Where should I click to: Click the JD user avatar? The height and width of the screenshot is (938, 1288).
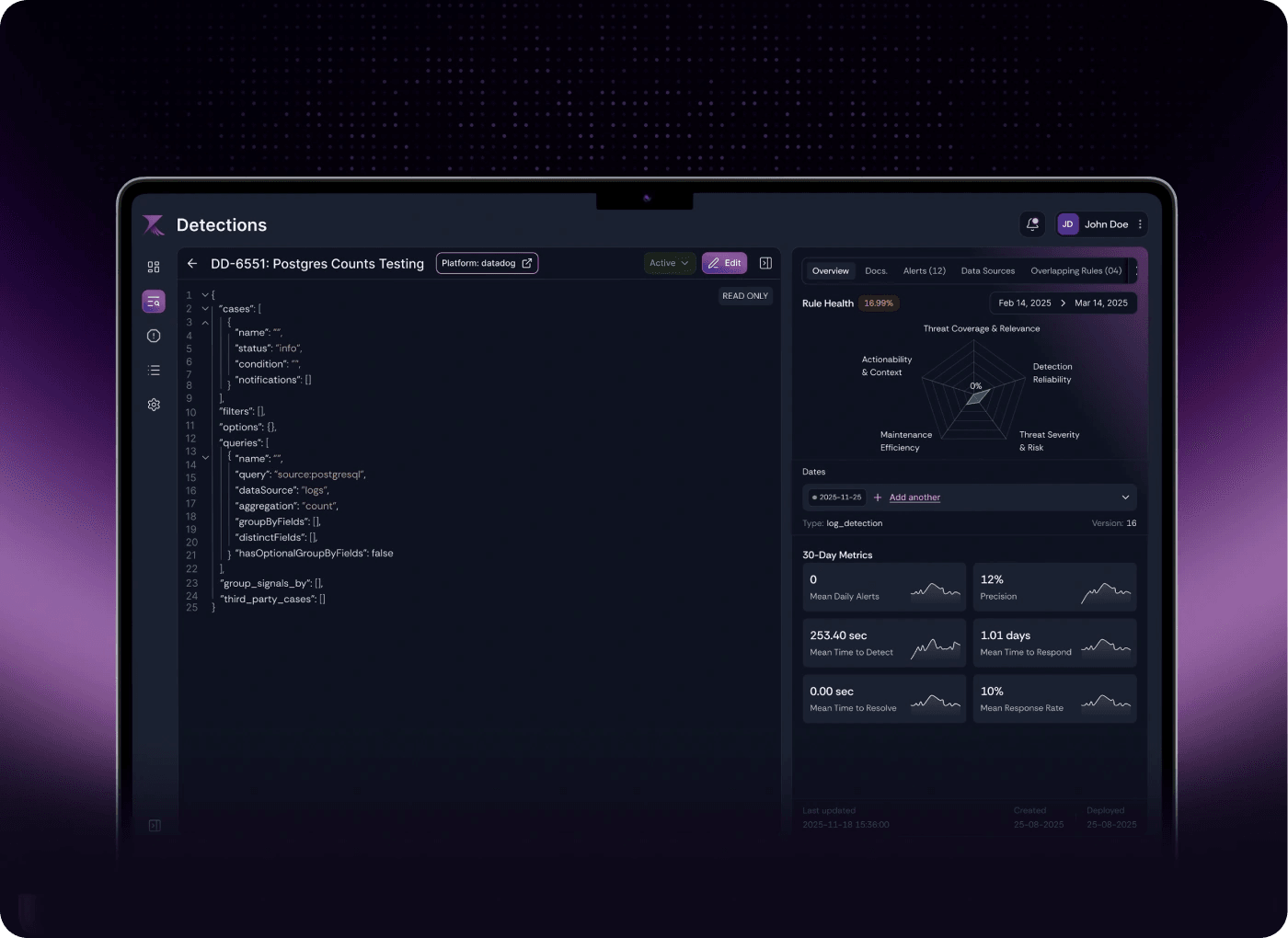(x=1067, y=224)
